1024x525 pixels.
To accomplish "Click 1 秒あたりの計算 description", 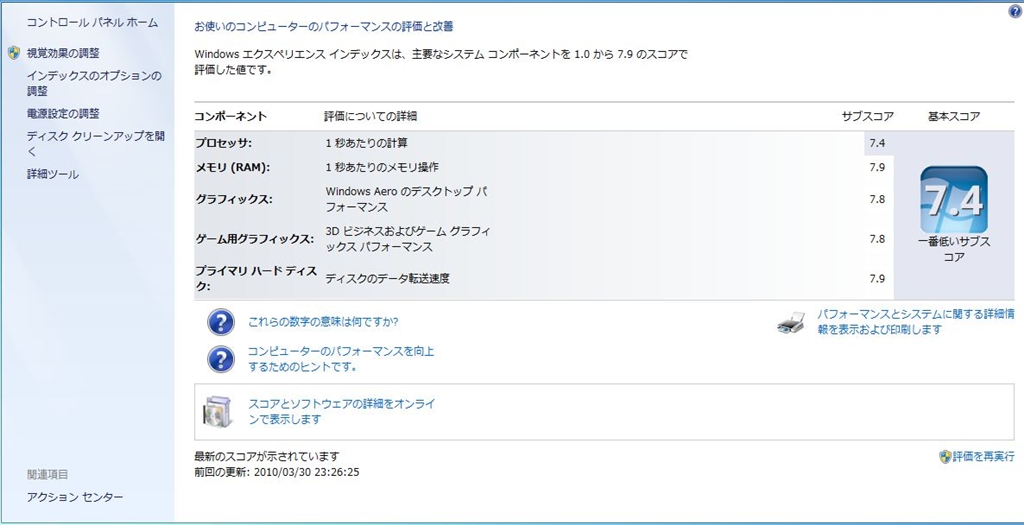I will click(x=366, y=143).
